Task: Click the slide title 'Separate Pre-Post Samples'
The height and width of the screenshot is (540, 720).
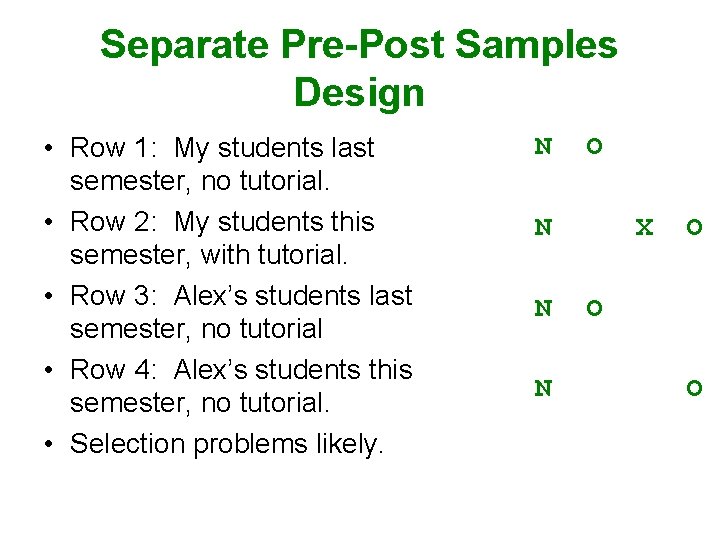Action: tap(359, 45)
